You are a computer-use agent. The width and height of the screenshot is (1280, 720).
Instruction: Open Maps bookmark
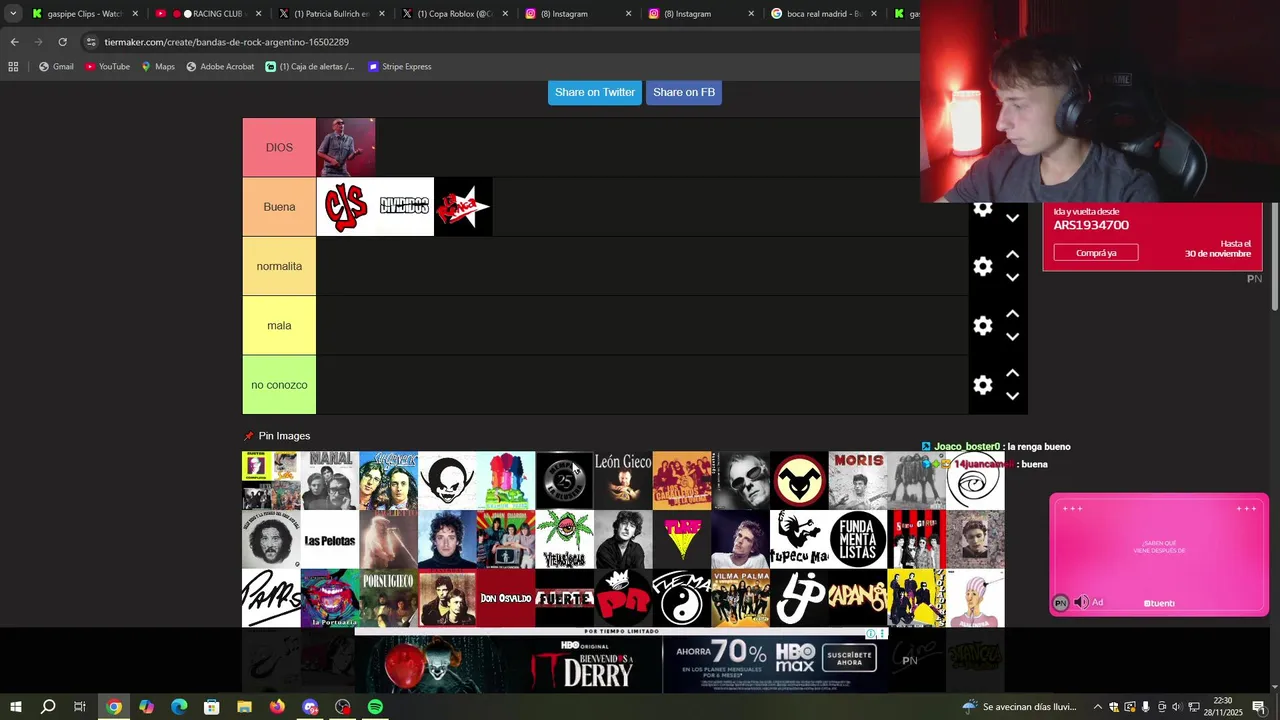[158, 67]
